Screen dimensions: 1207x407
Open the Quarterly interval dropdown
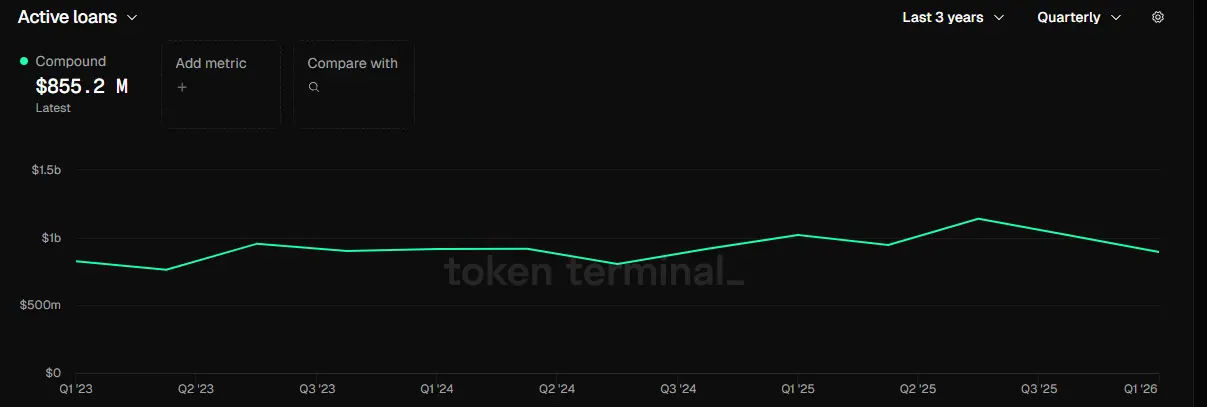1079,17
